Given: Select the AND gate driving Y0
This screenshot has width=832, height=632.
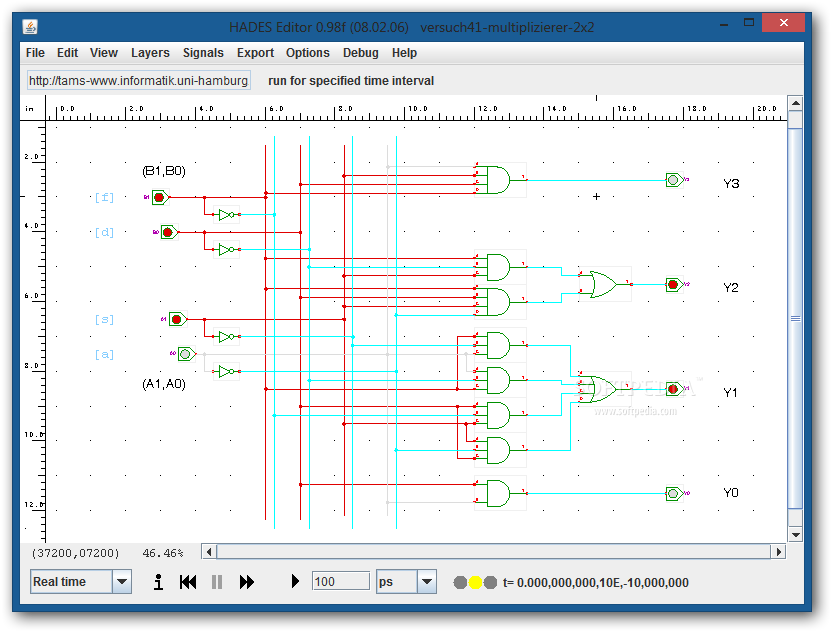Looking at the screenshot, I should point(499,494).
